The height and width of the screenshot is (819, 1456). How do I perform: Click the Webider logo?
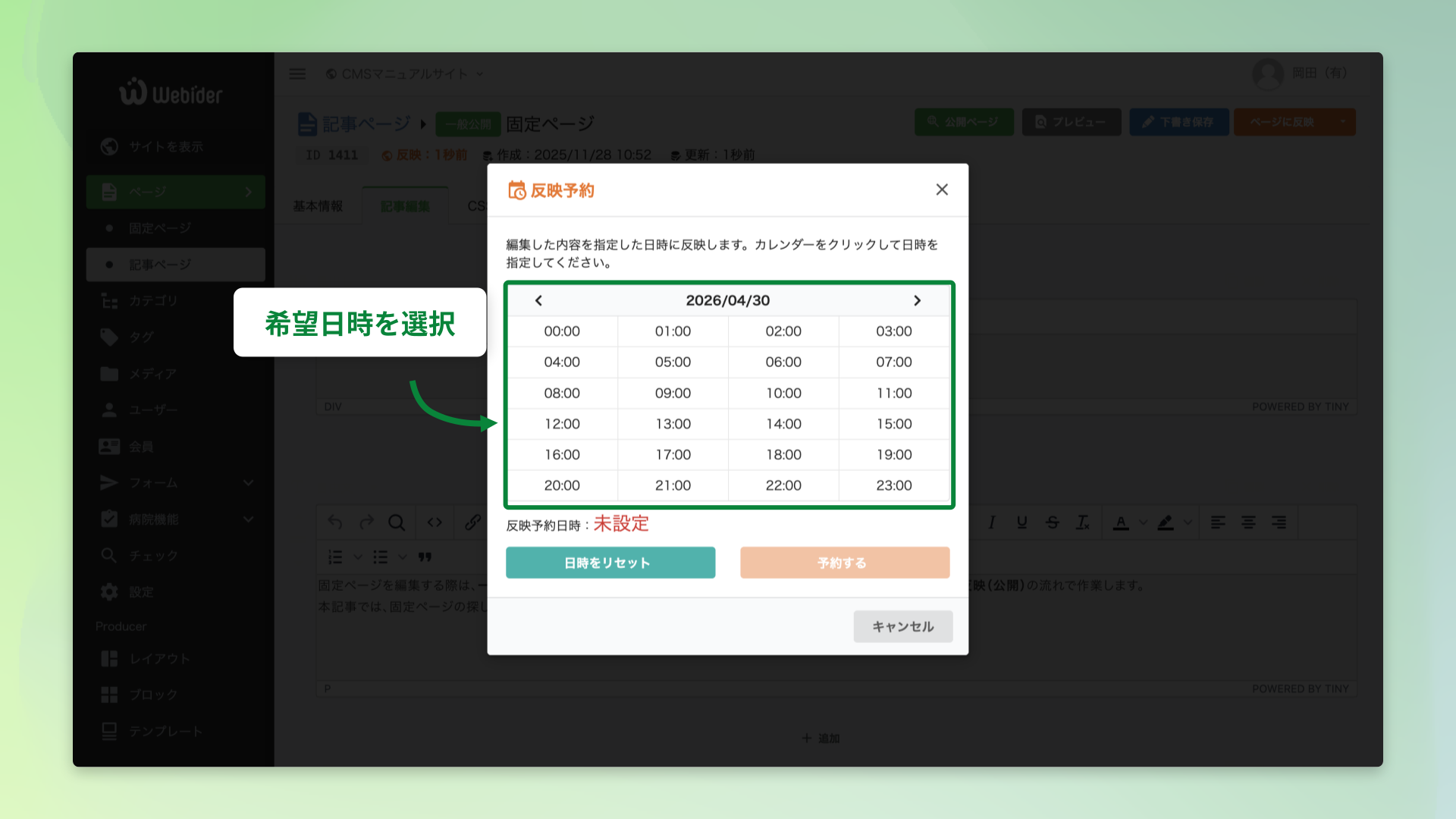click(x=171, y=92)
